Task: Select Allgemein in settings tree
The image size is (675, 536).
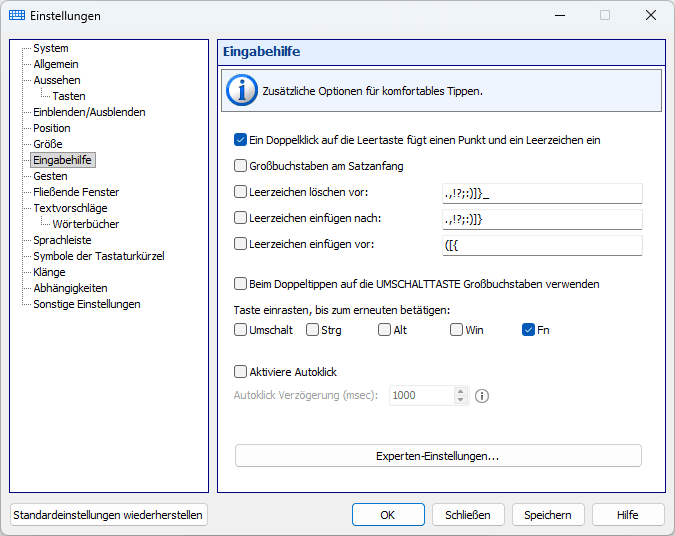Action: click(56, 64)
